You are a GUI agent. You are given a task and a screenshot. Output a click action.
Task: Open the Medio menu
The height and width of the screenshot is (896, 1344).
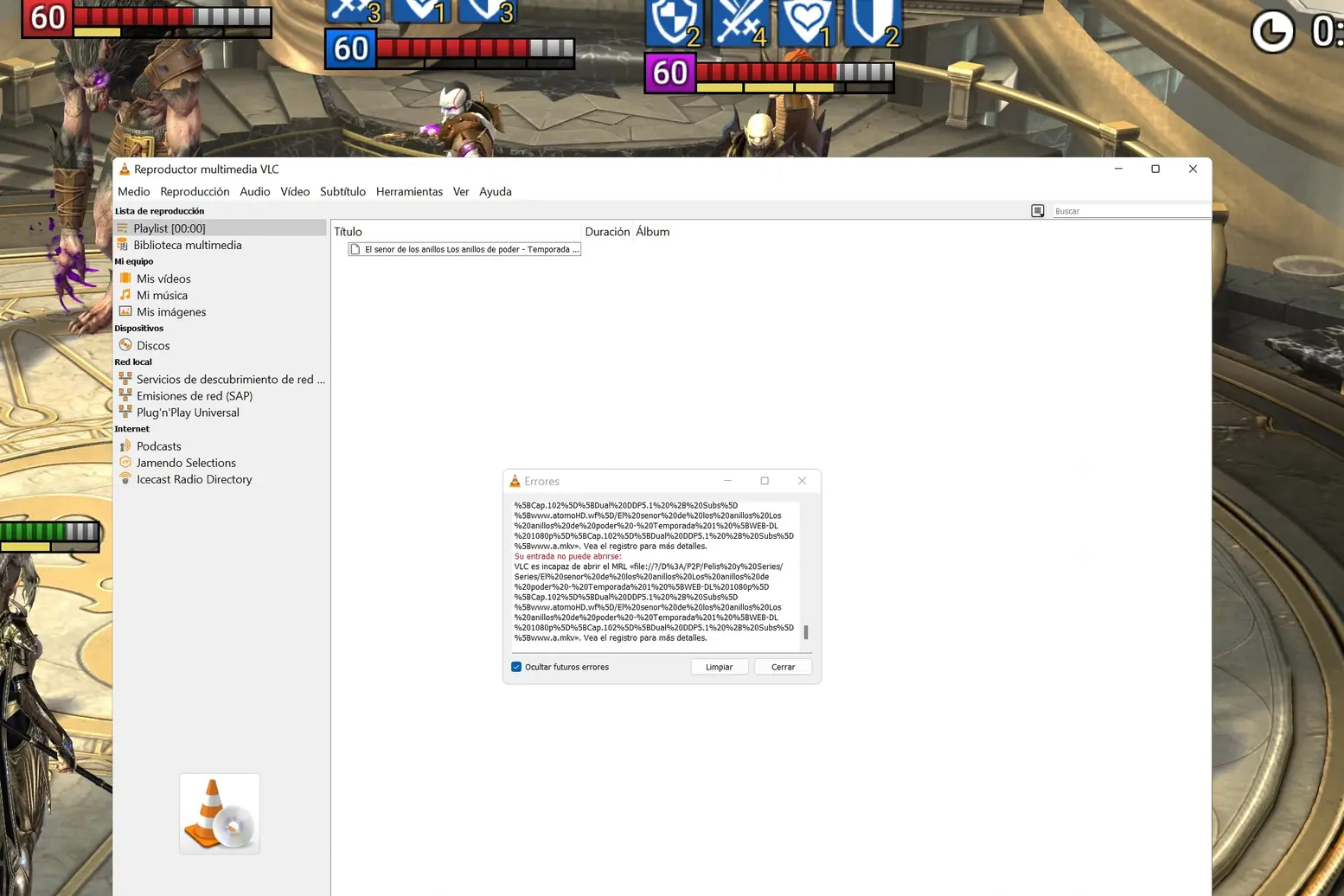(x=133, y=191)
